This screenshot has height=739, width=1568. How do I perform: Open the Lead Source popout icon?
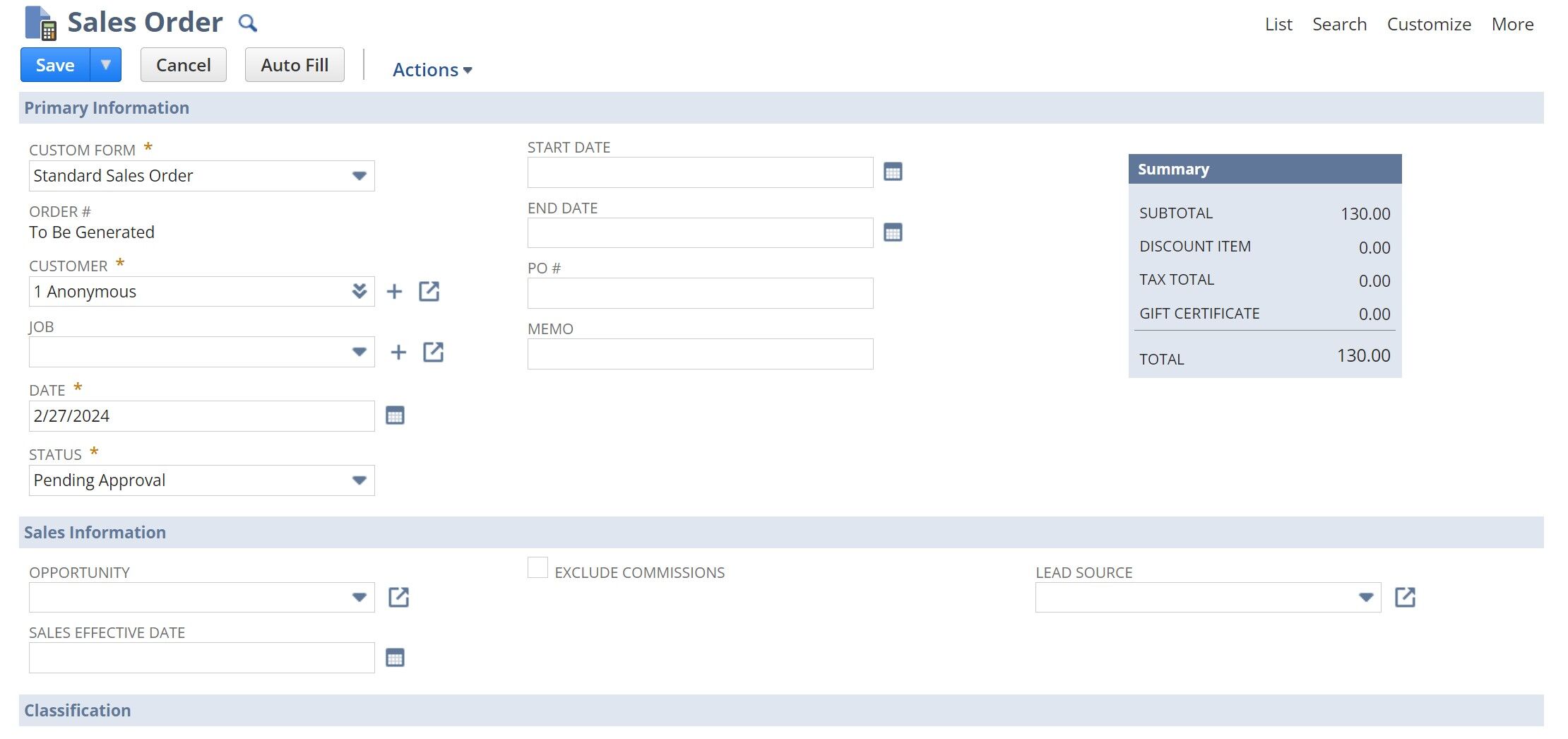(x=1406, y=597)
